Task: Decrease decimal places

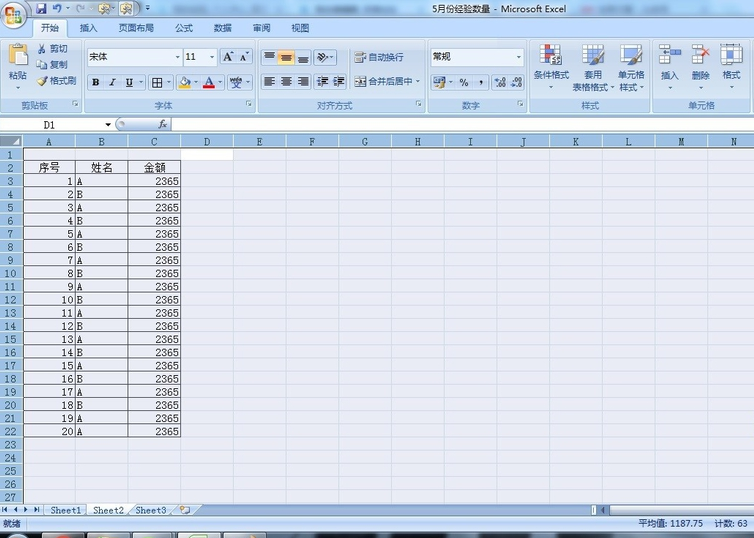Action: pos(516,83)
